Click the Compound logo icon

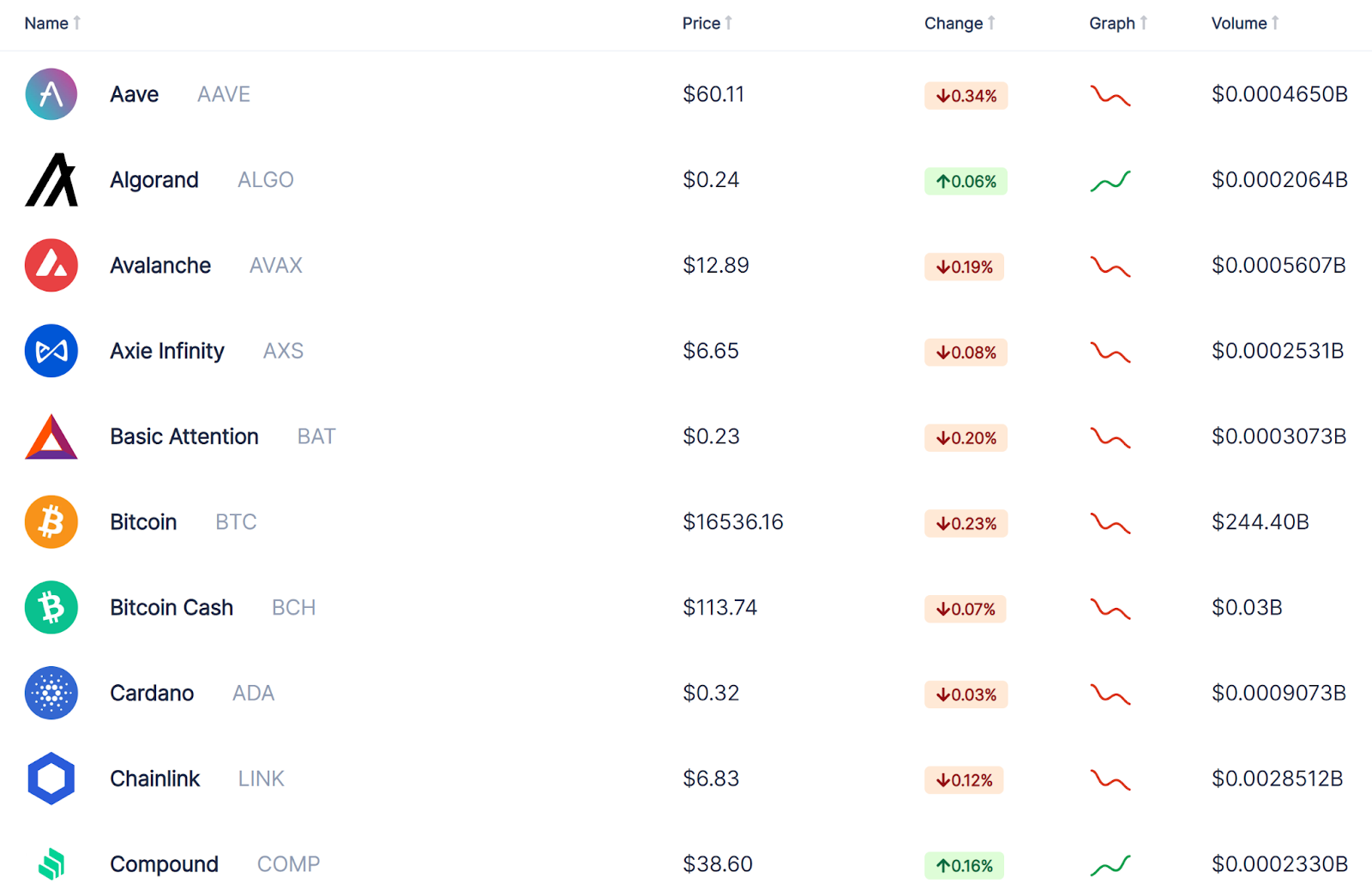point(51,864)
